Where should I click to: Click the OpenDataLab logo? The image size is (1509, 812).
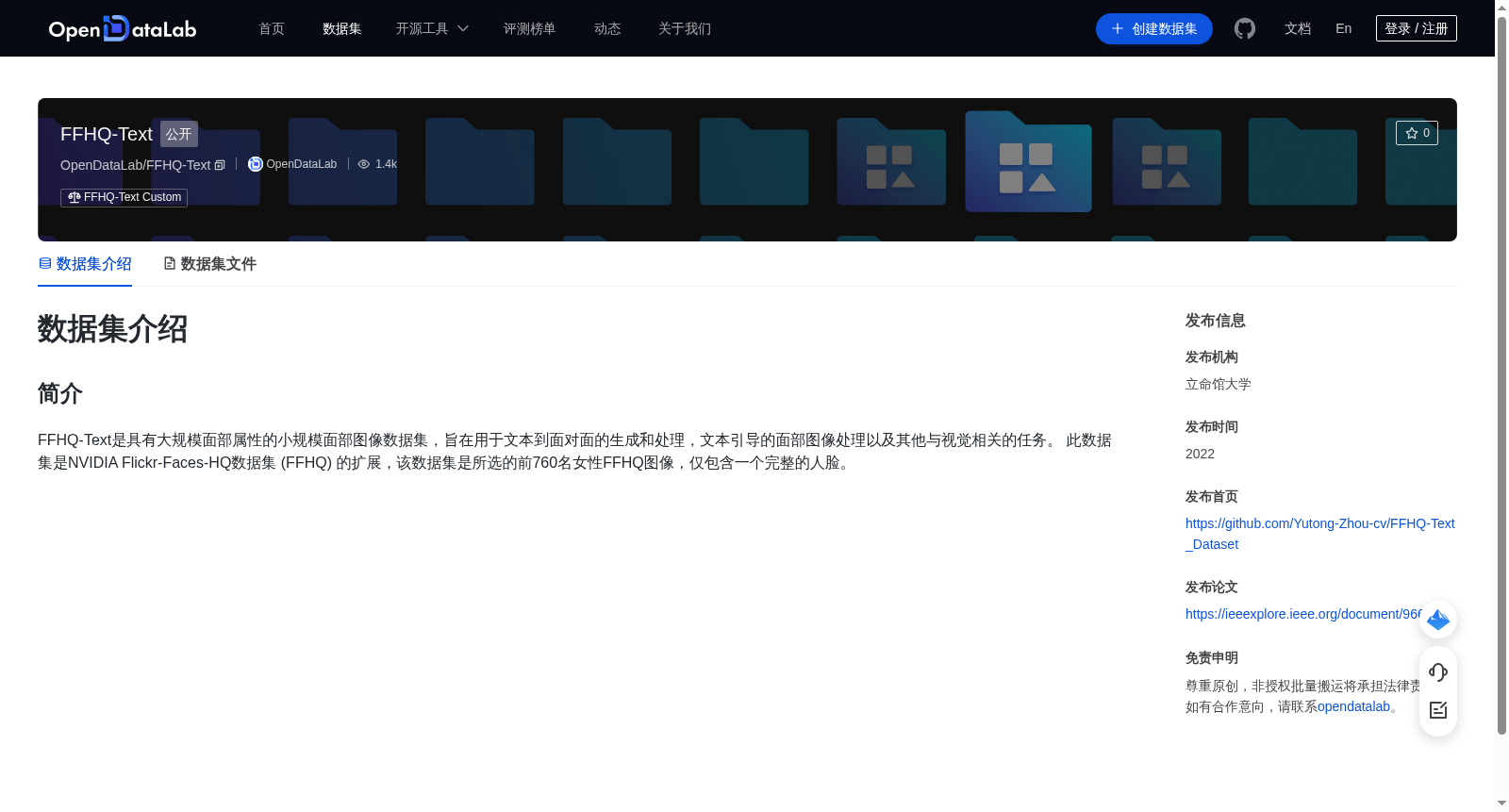pos(123,28)
